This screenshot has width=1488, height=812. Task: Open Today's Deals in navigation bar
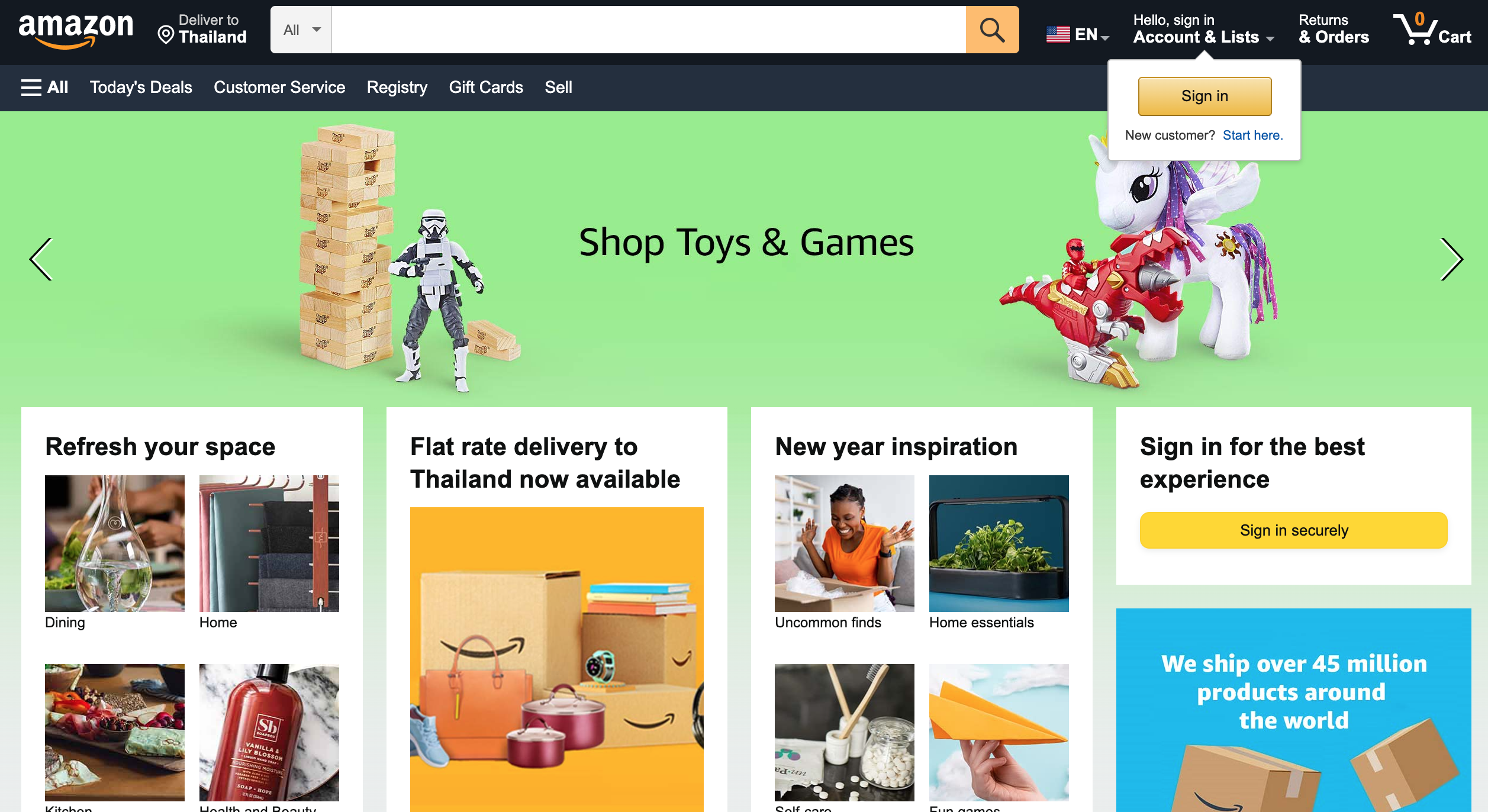coord(141,87)
